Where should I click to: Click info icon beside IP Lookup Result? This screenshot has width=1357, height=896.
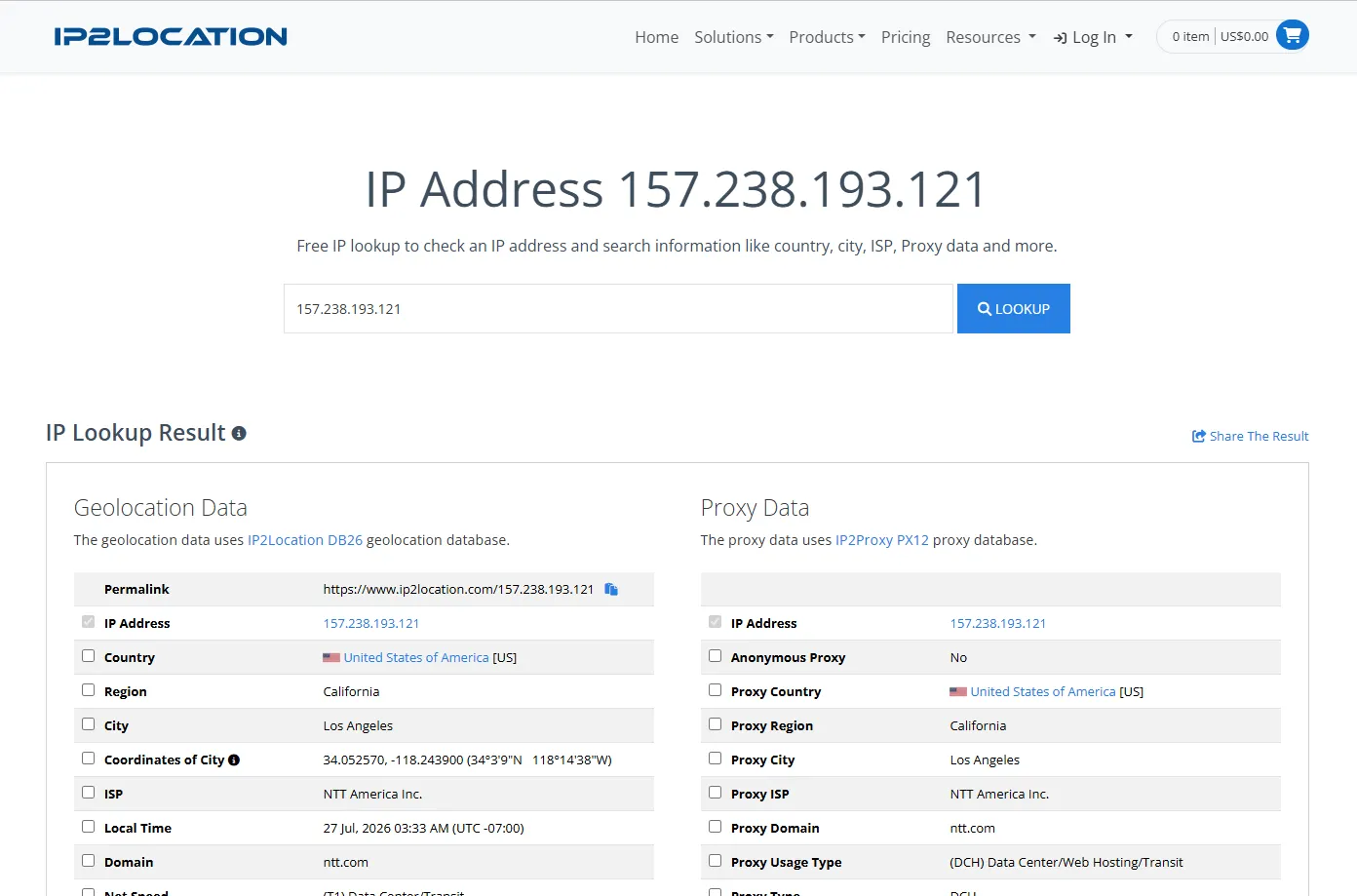pos(239,433)
